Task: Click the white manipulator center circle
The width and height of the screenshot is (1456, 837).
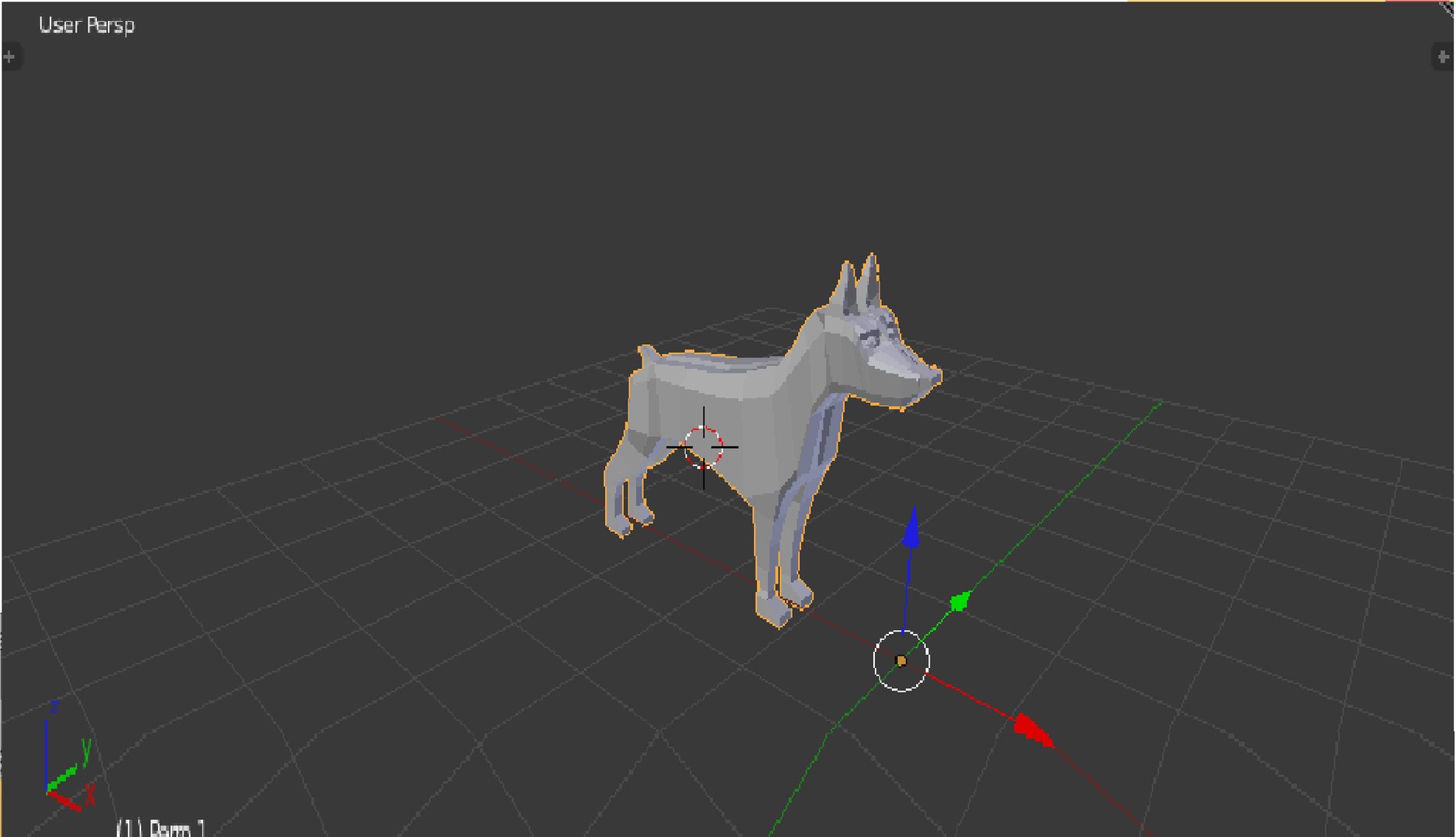Action: (901, 660)
